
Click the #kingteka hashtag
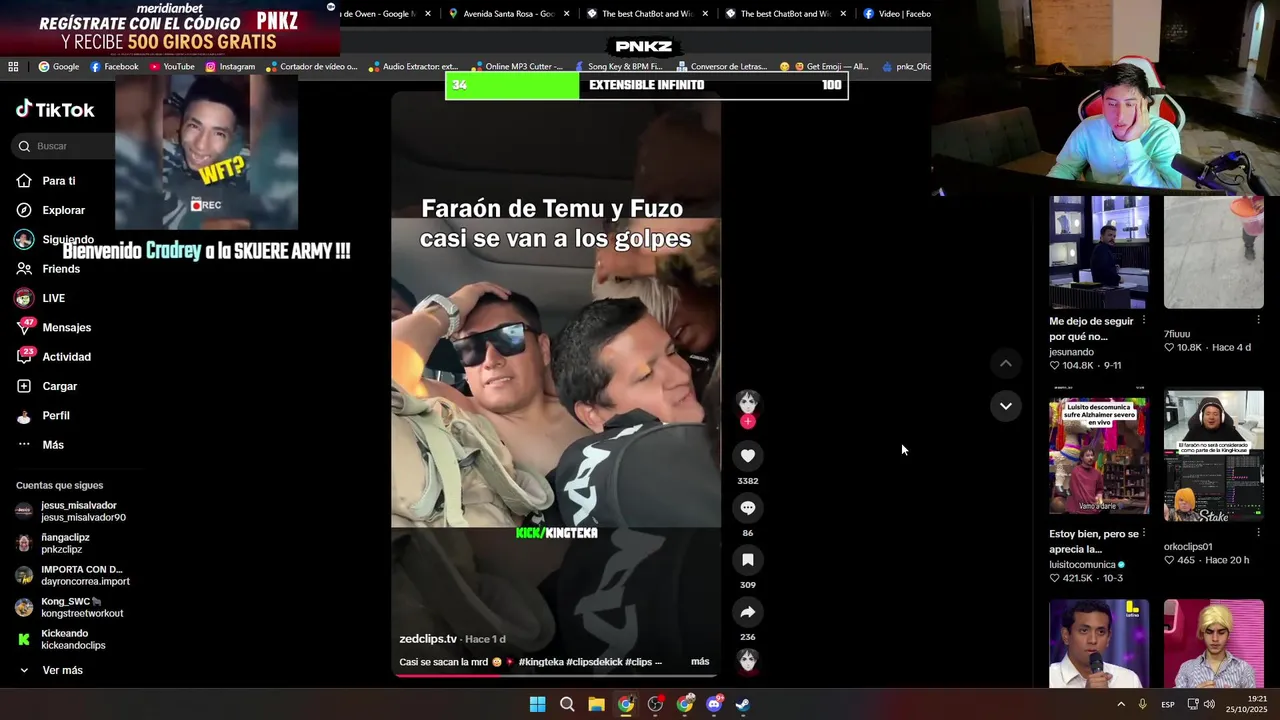541,662
